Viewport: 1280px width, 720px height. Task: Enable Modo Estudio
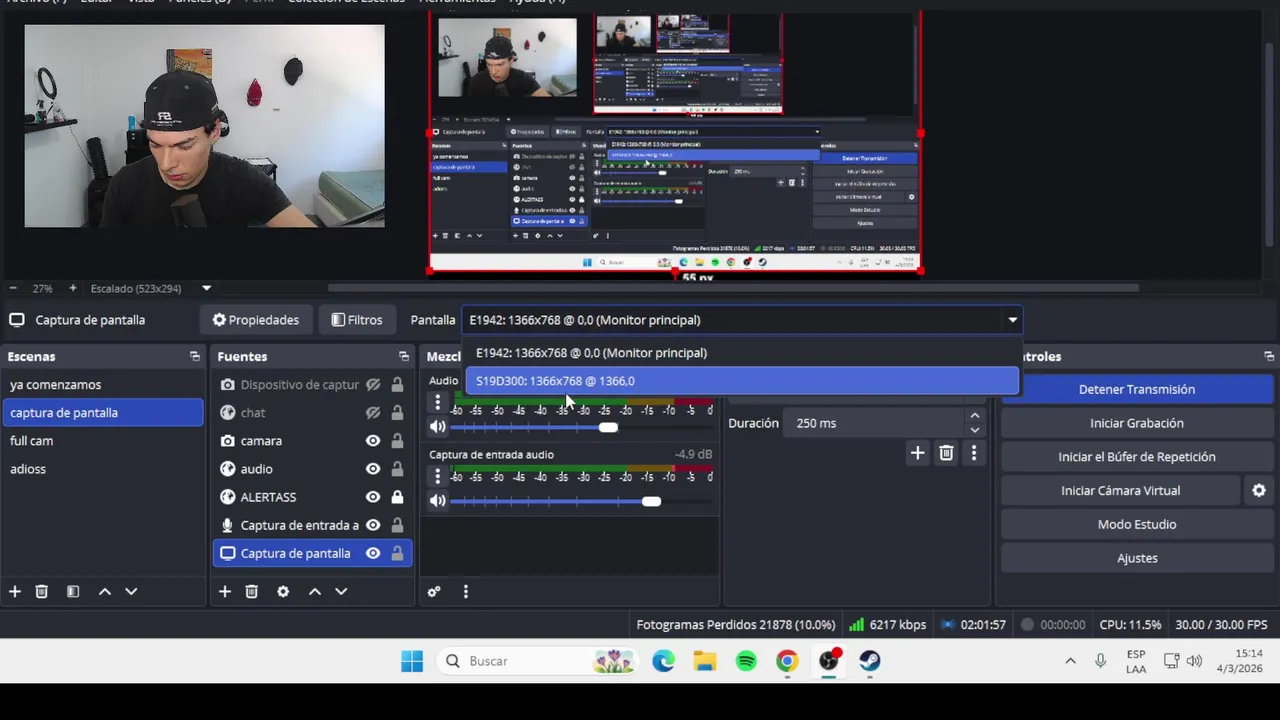pyautogui.click(x=1137, y=524)
